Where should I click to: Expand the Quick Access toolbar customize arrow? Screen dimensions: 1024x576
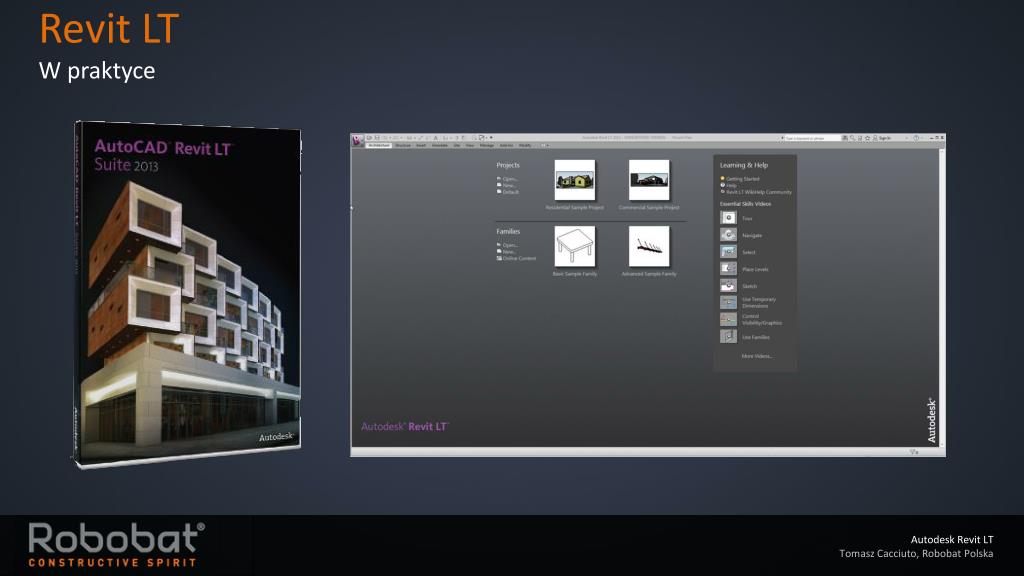tap(491, 138)
